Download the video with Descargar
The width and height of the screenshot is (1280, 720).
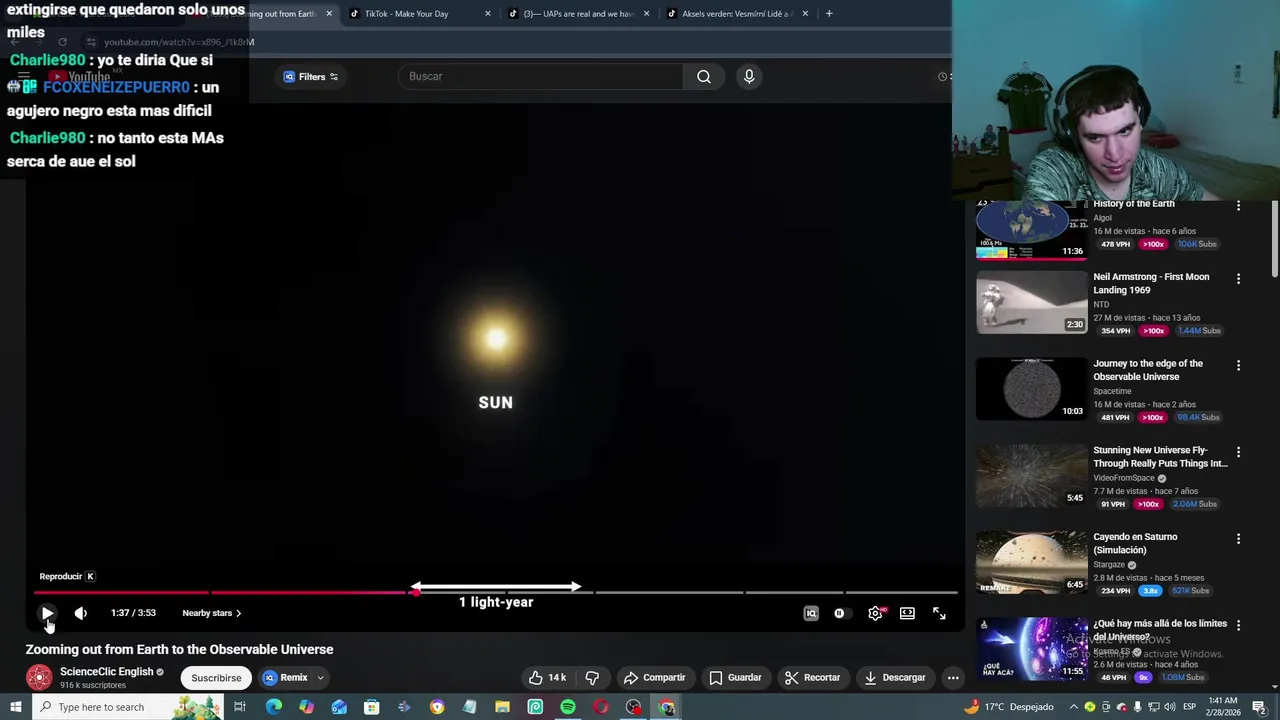(x=895, y=678)
